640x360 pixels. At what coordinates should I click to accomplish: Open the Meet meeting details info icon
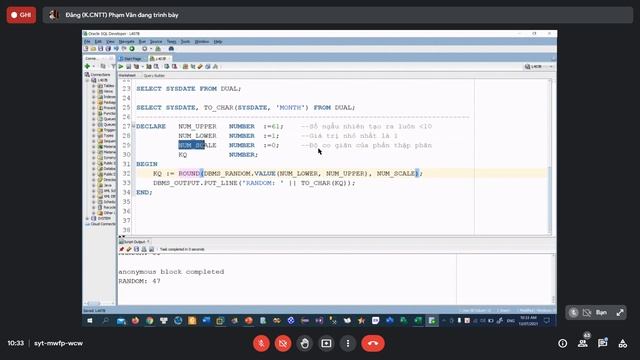pos(562,344)
